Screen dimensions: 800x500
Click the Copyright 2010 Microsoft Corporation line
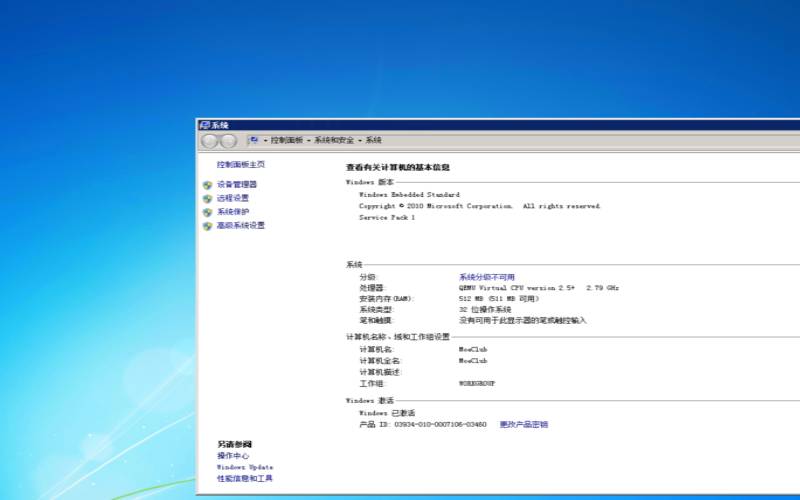click(x=480, y=206)
